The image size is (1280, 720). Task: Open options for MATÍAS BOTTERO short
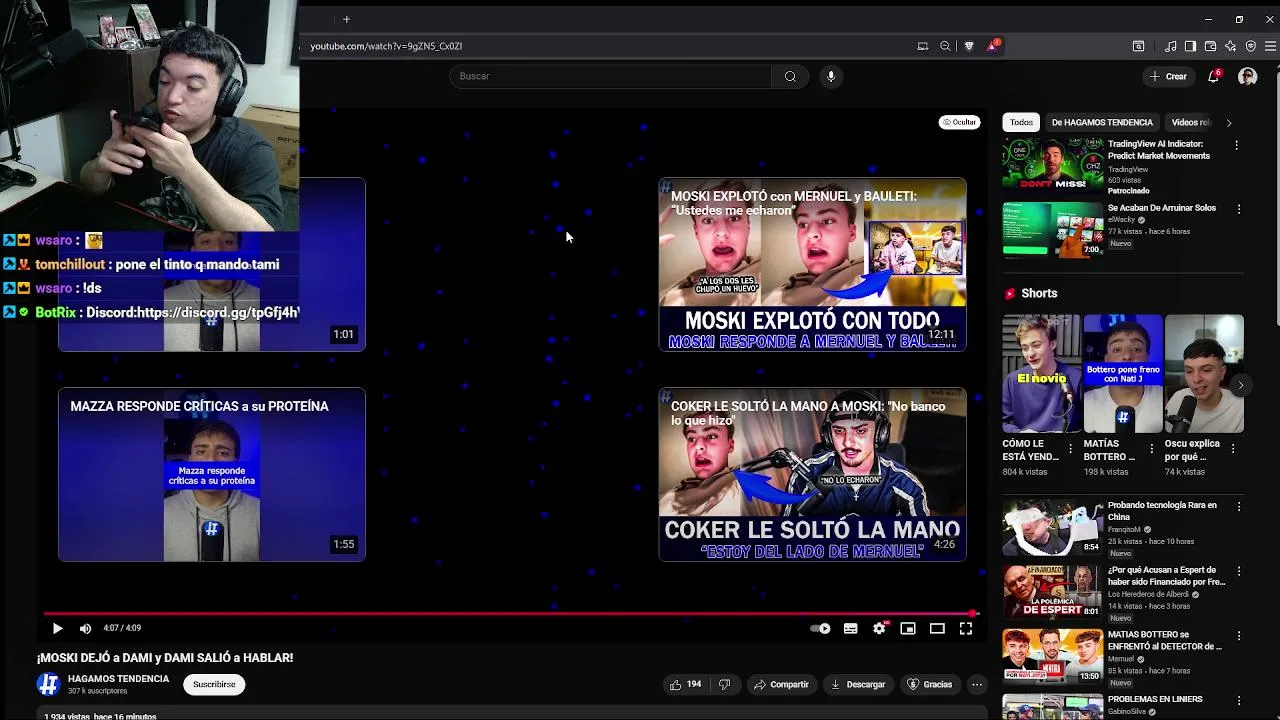pyautogui.click(x=1151, y=449)
